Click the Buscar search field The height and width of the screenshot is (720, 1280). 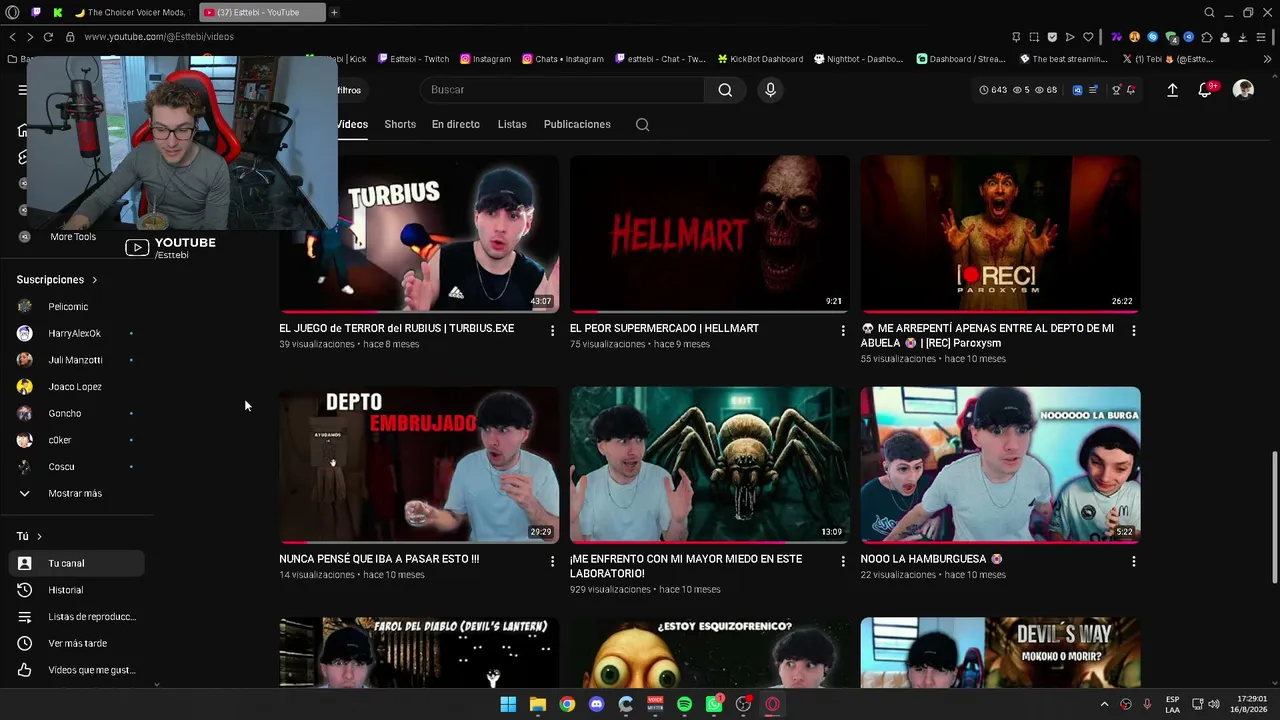point(563,90)
